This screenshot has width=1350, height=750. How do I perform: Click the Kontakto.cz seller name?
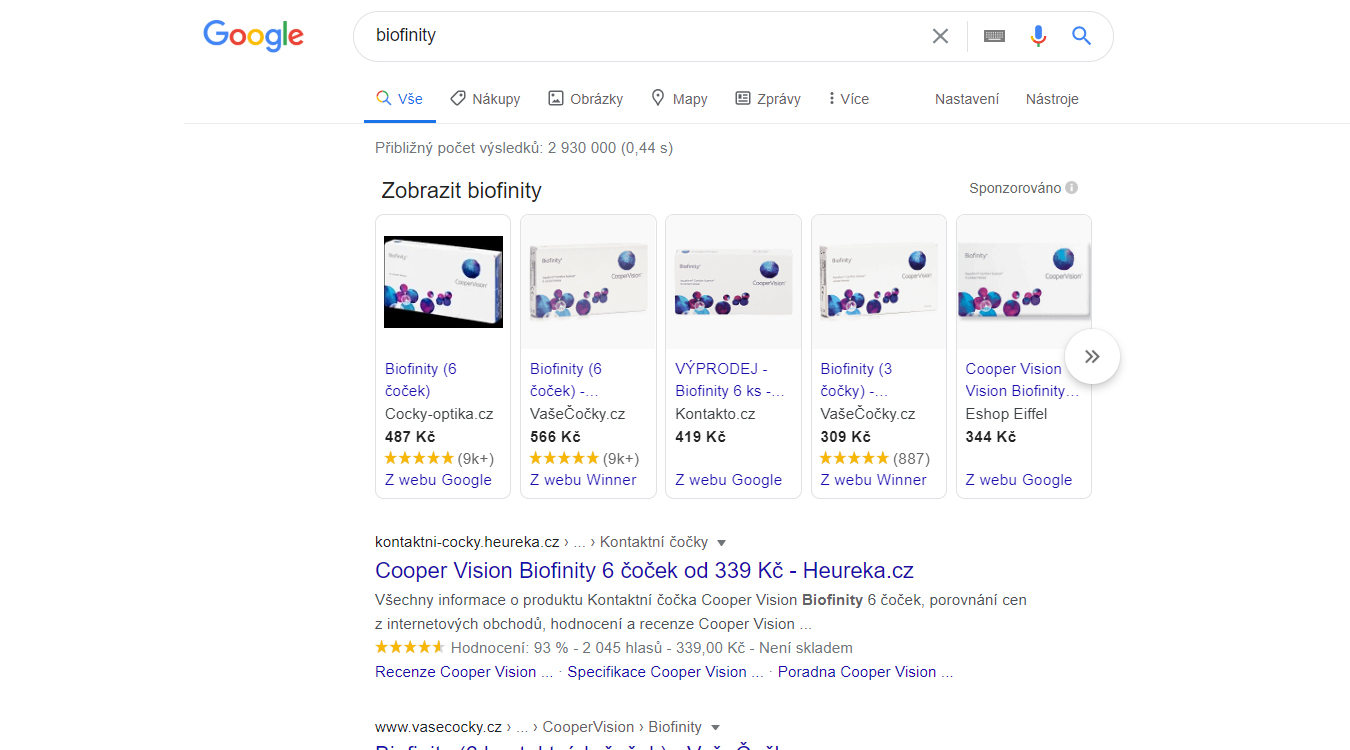point(715,414)
